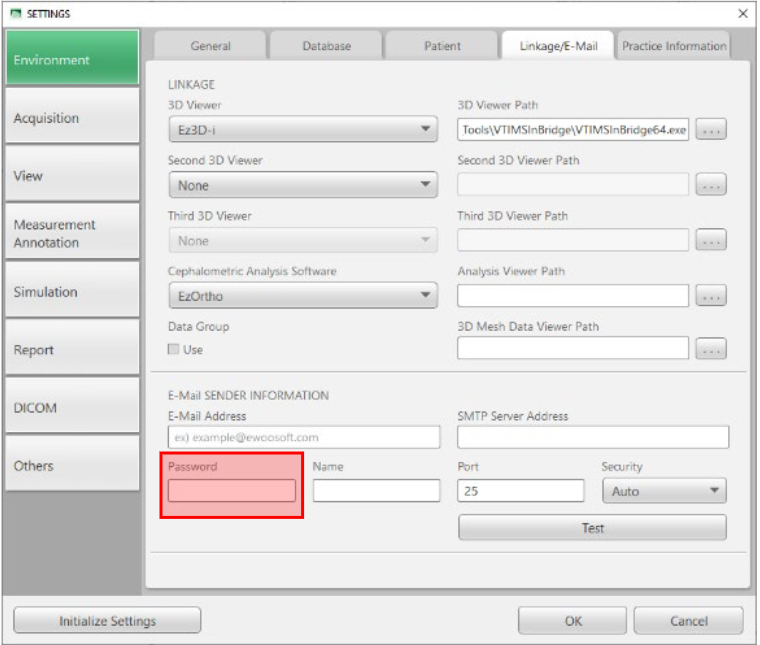Screen dimensions: 760x645
Task: Click browse button for Second 3D Viewer Path
Action: click(x=710, y=185)
